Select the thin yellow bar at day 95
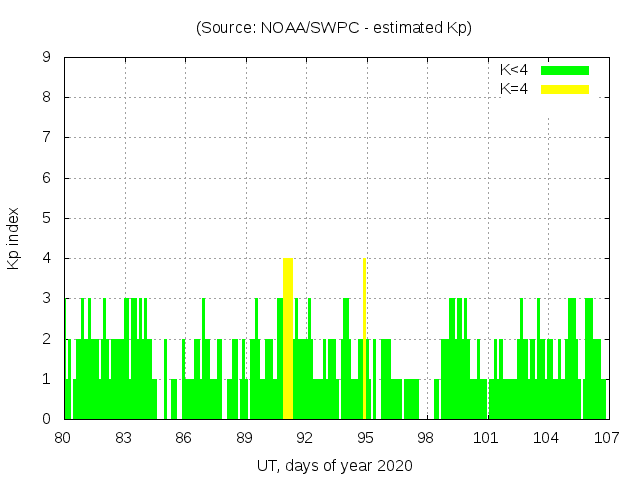The width and height of the screenshot is (640, 480). pos(364,338)
